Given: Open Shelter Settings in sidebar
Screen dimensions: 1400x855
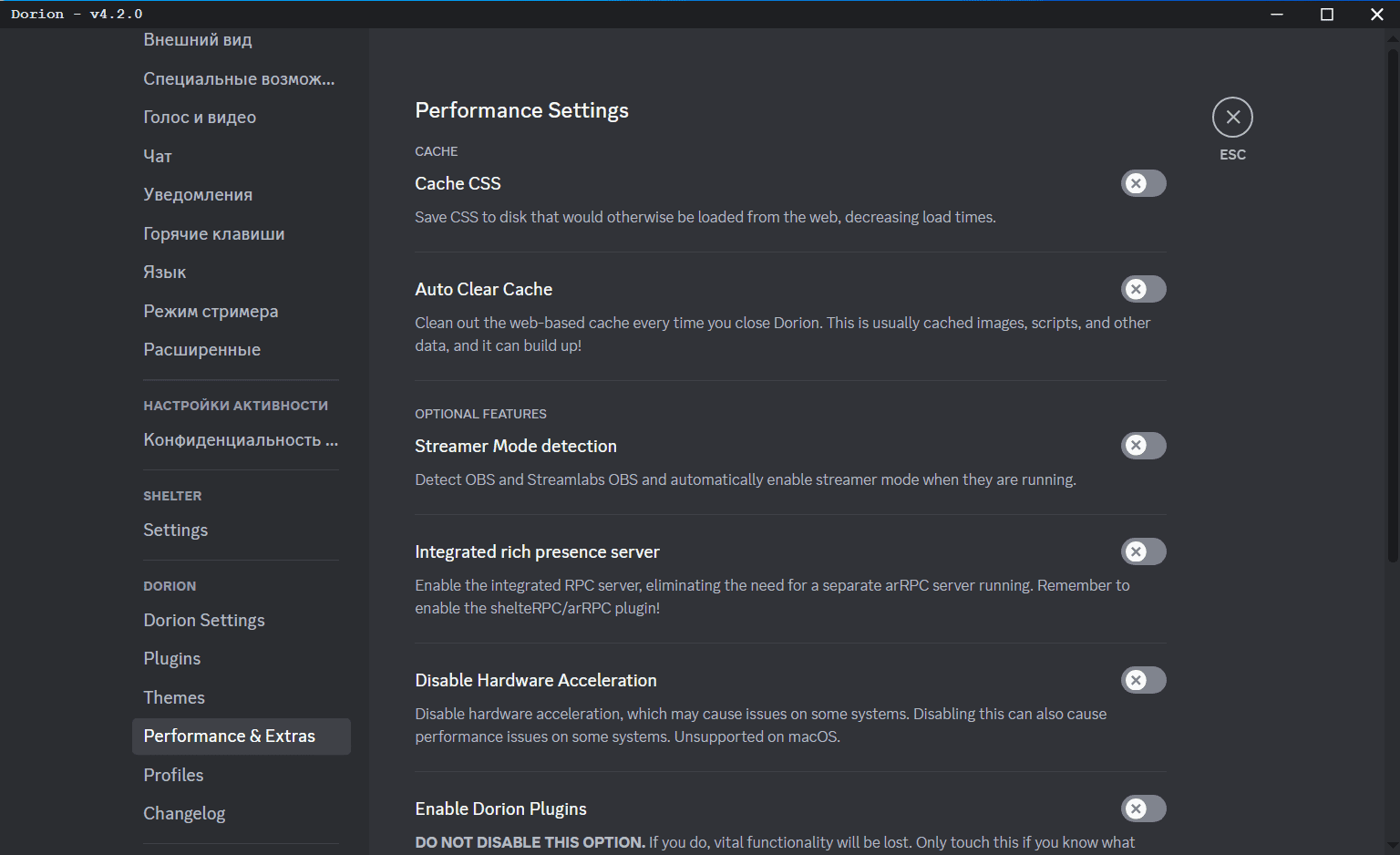Looking at the screenshot, I should pos(176,531).
